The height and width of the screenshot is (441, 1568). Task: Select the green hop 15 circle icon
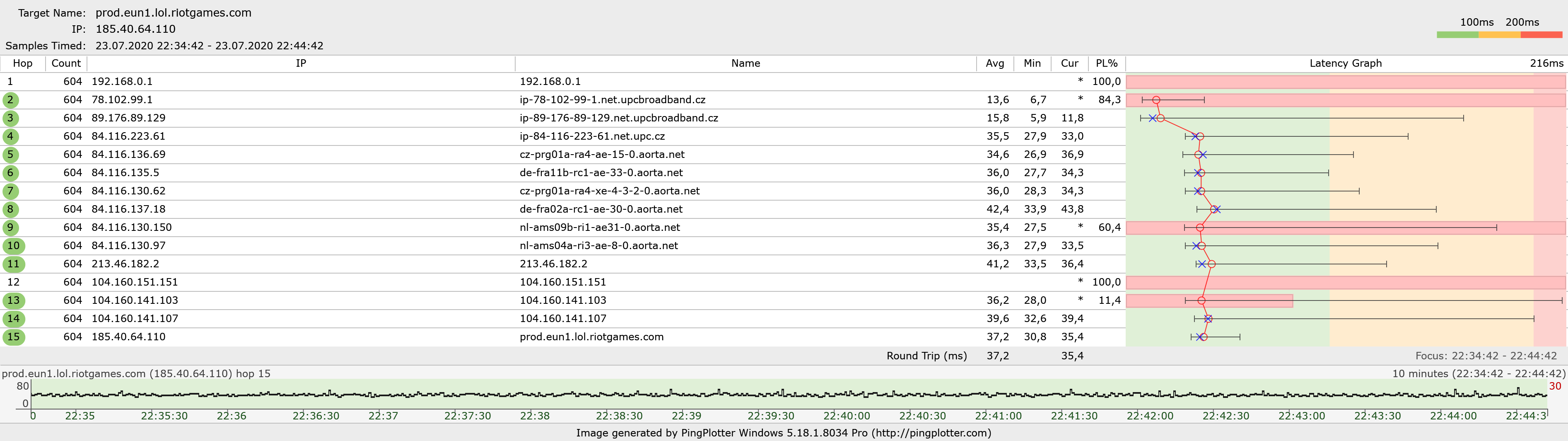13,337
